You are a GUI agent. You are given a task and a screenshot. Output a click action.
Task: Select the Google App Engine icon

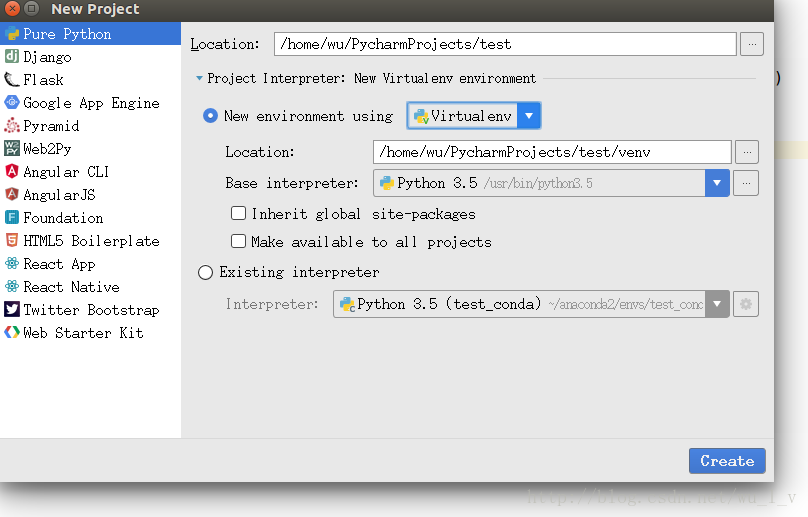pos(12,103)
